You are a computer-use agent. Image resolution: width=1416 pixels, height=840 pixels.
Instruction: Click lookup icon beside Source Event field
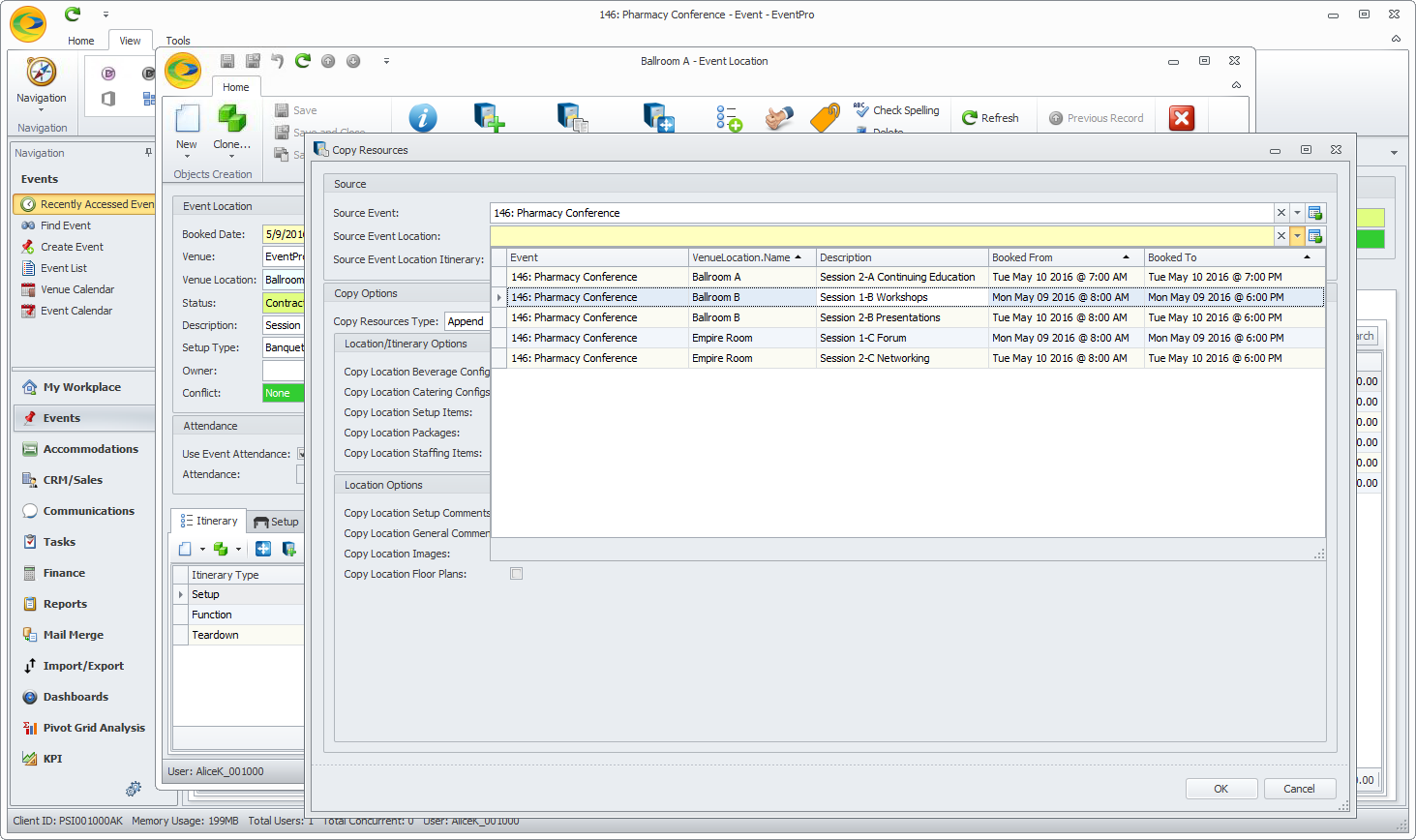click(1315, 213)
